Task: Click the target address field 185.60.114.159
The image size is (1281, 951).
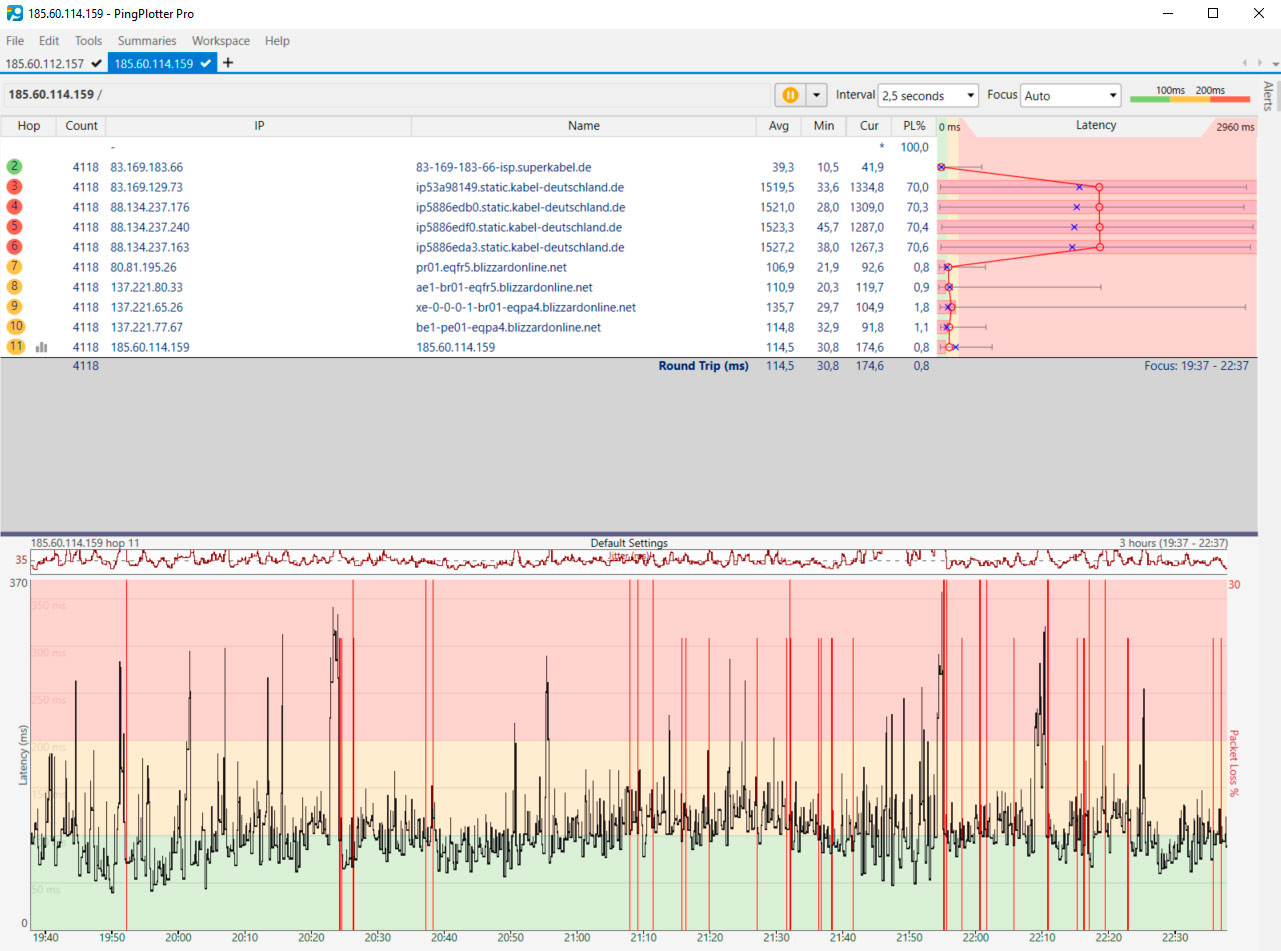Action: click(x=385, y=95)
